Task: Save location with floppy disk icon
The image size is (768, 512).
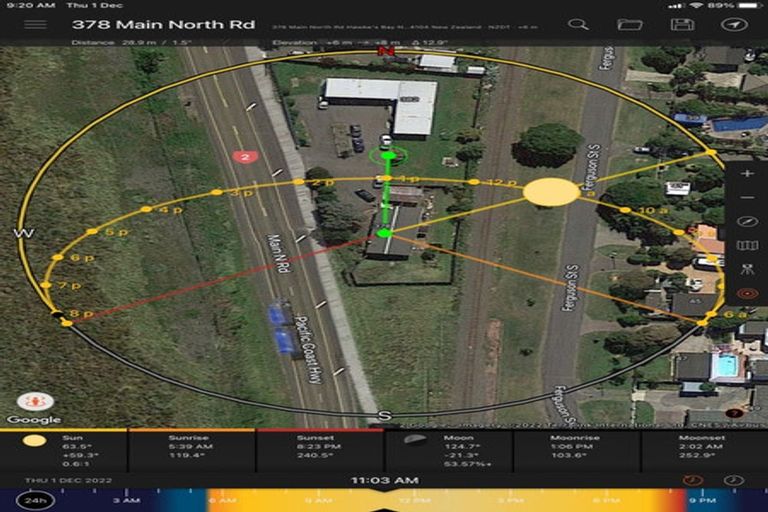Action: (682, 24)
